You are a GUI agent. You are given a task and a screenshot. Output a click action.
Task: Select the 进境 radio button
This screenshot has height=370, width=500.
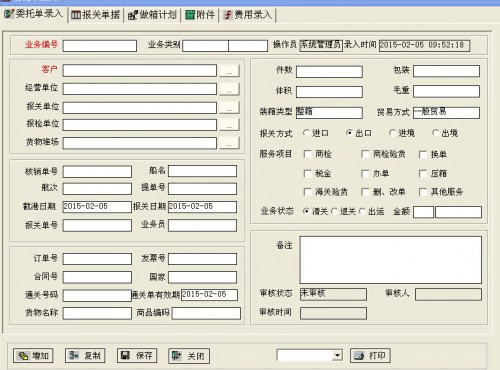point(392,133)
